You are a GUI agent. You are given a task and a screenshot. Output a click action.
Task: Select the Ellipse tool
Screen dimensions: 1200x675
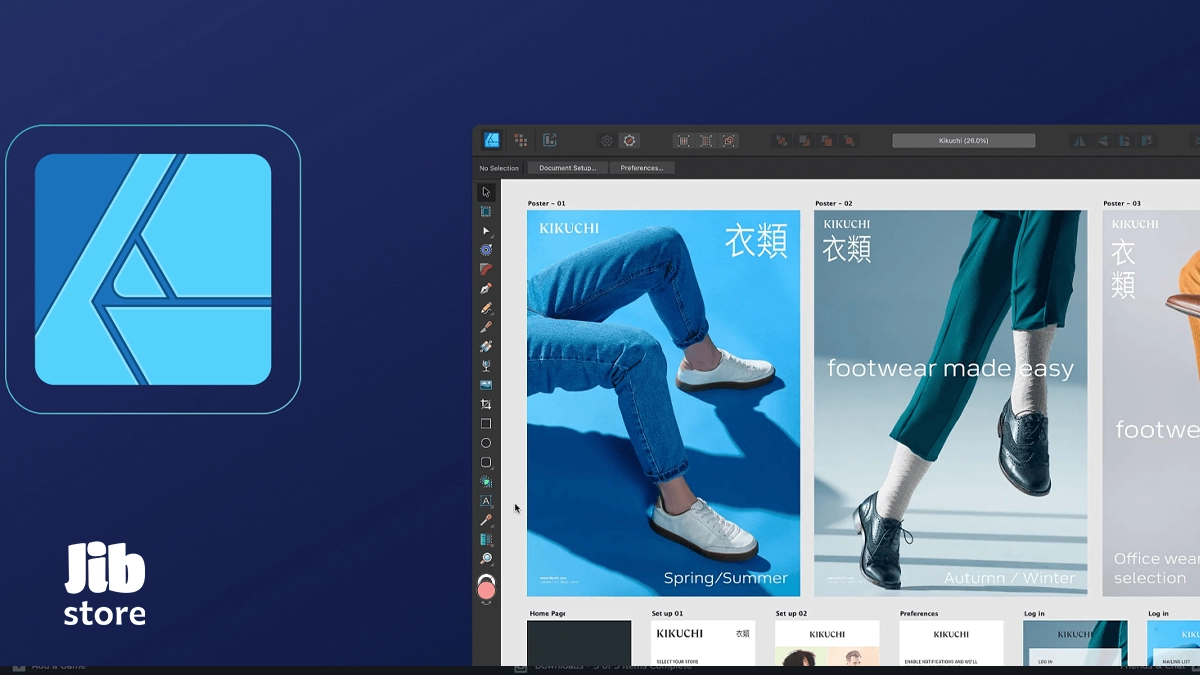coord(486,443)
